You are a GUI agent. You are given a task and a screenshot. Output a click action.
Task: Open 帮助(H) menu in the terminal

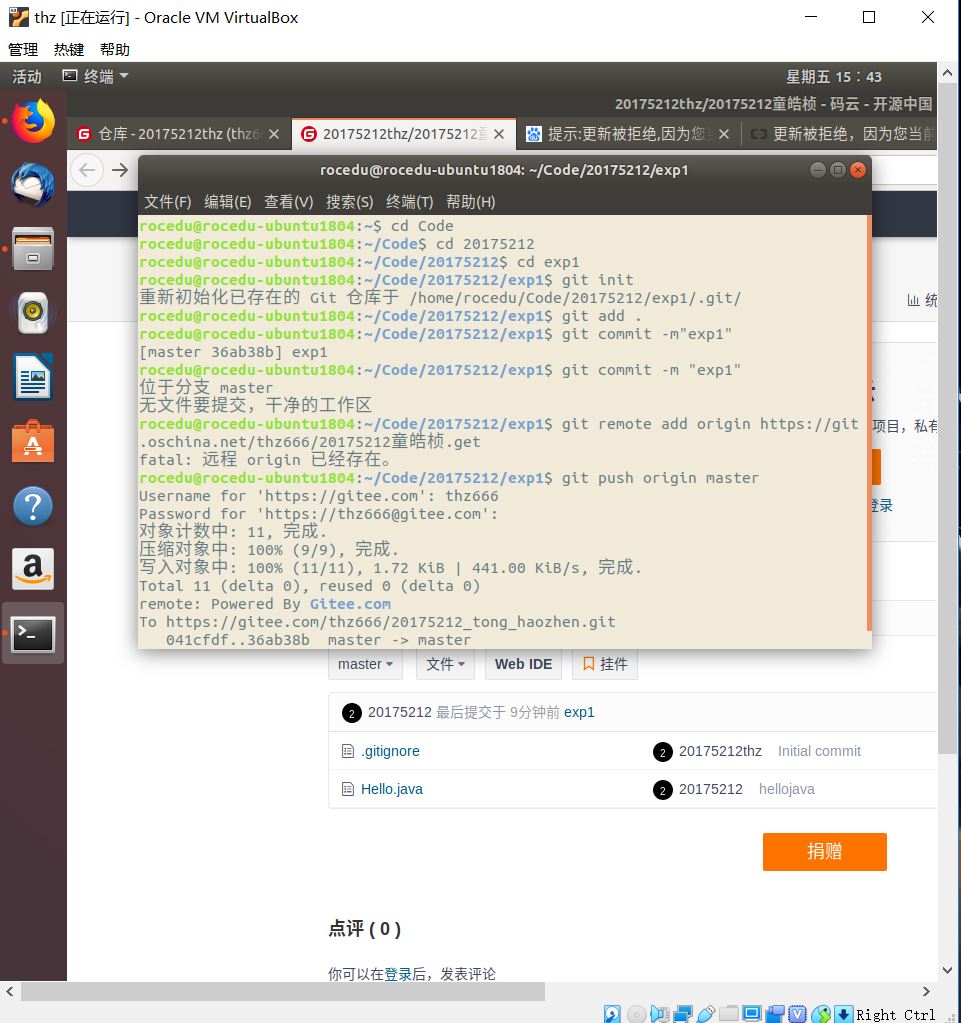(470, 202)
